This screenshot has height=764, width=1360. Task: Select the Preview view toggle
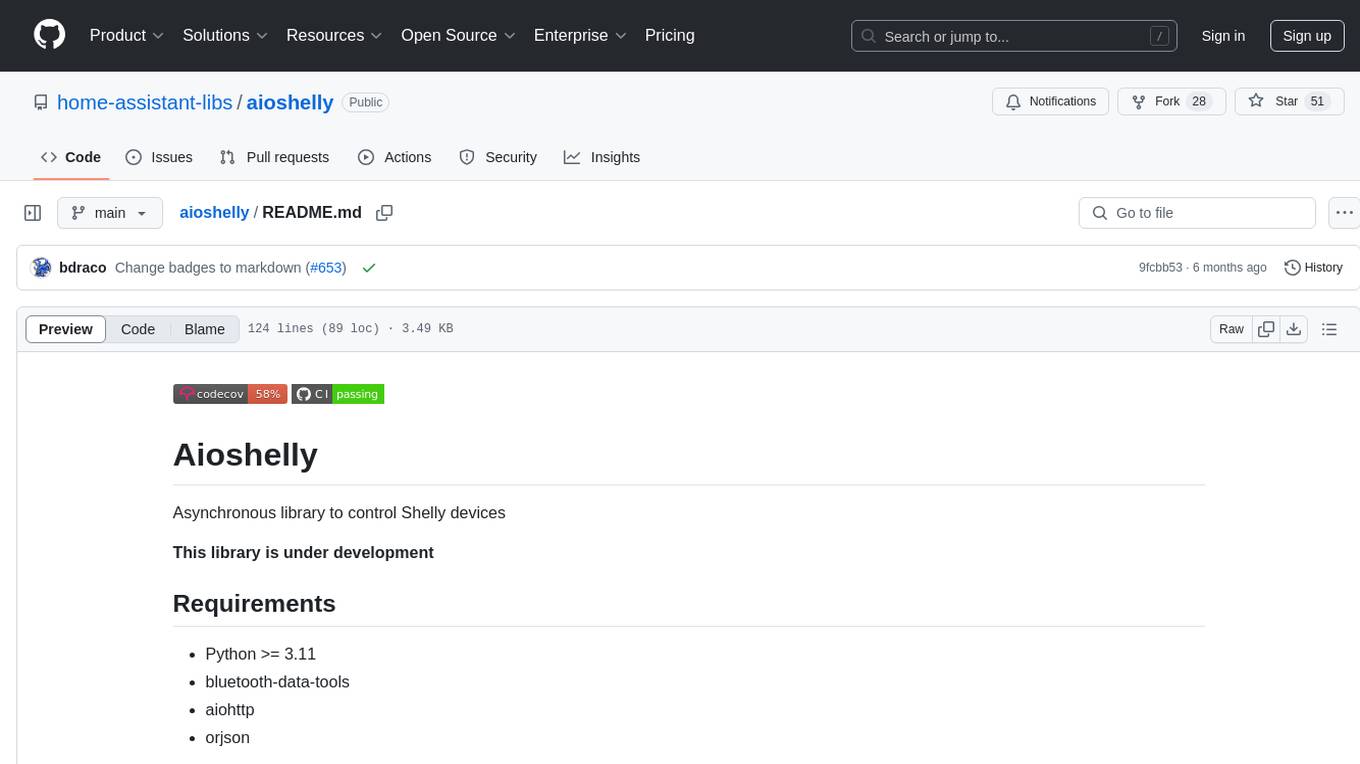pyautogui.click(x=66, y=329)
